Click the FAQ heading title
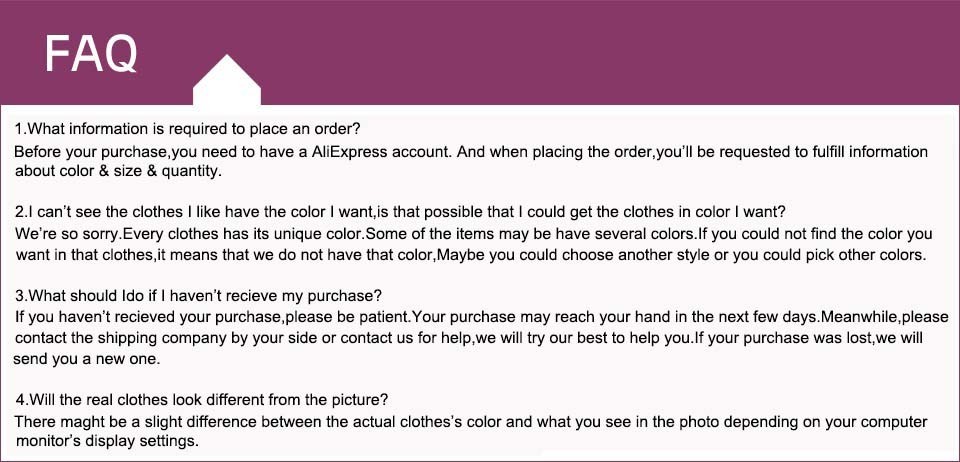 click(91, 53)
